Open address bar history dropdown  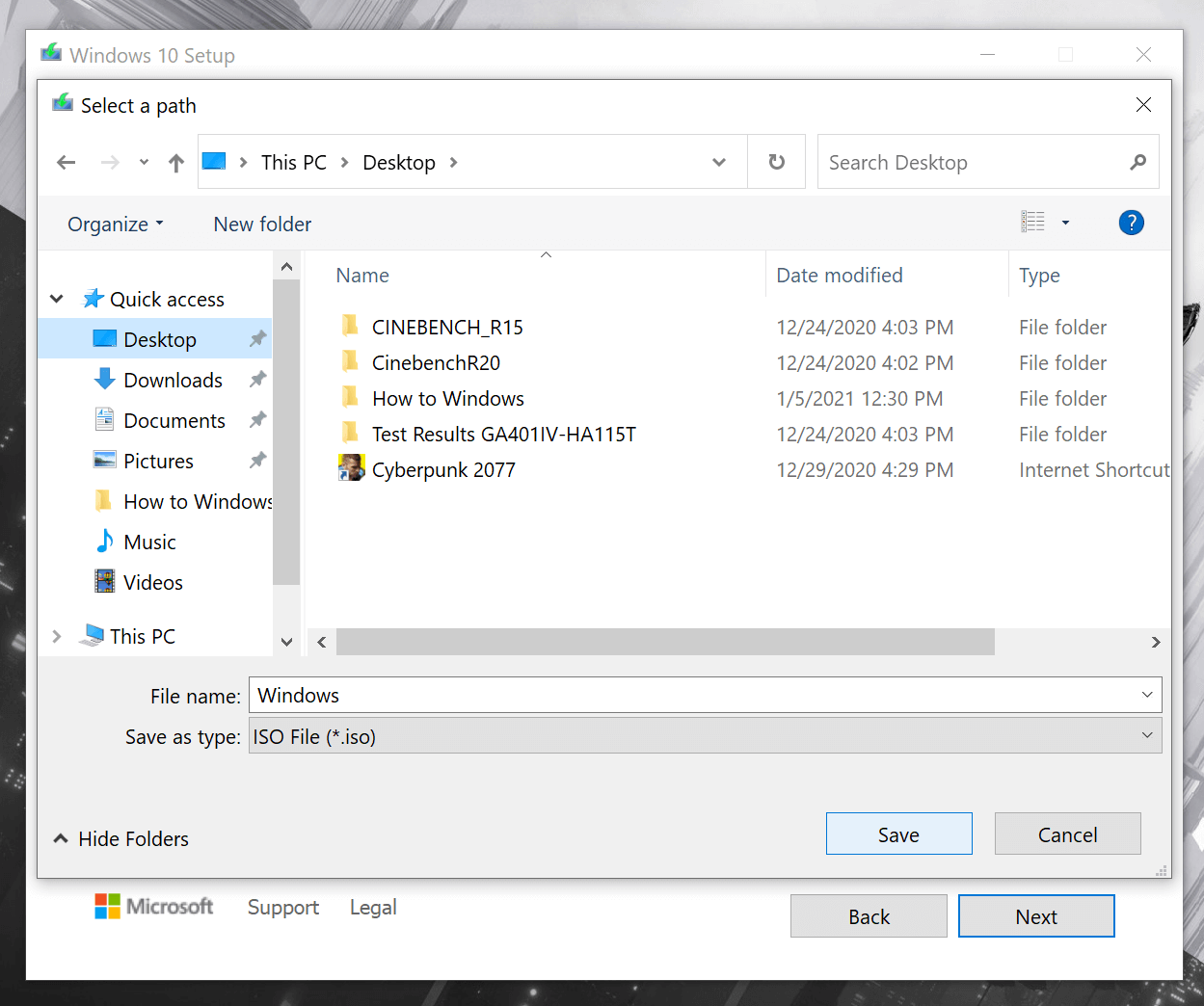click(x=719, y=162)
